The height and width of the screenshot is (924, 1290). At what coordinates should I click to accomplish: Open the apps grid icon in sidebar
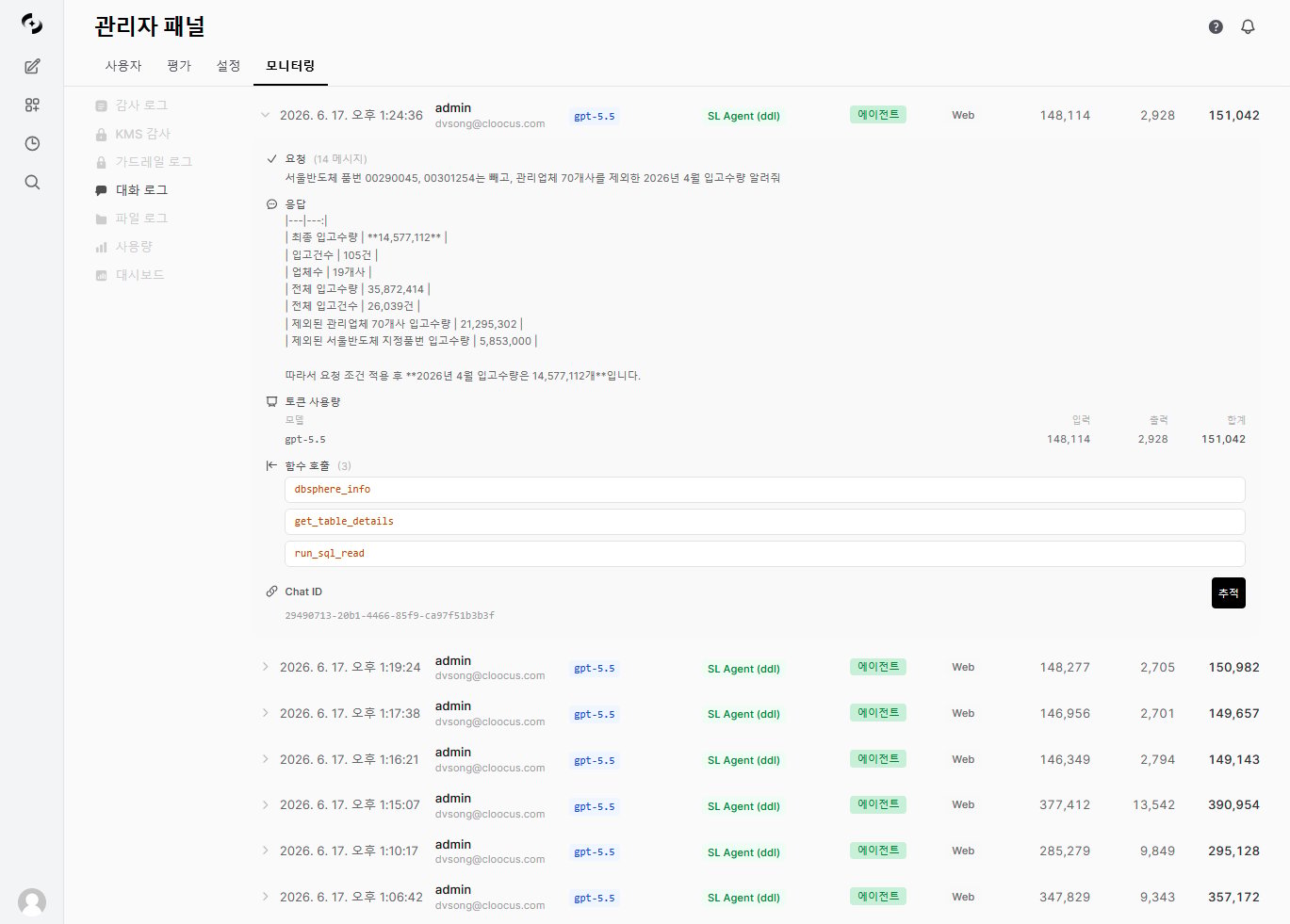pyautogui.click(x=32, y=105)
